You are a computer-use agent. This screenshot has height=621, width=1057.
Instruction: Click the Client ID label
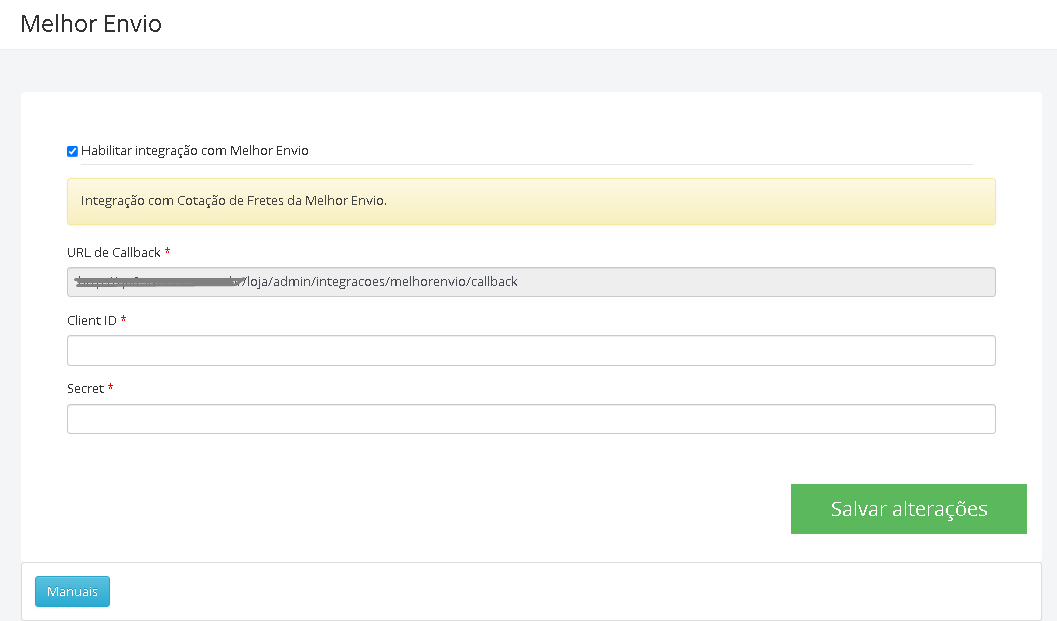[92, 320]
